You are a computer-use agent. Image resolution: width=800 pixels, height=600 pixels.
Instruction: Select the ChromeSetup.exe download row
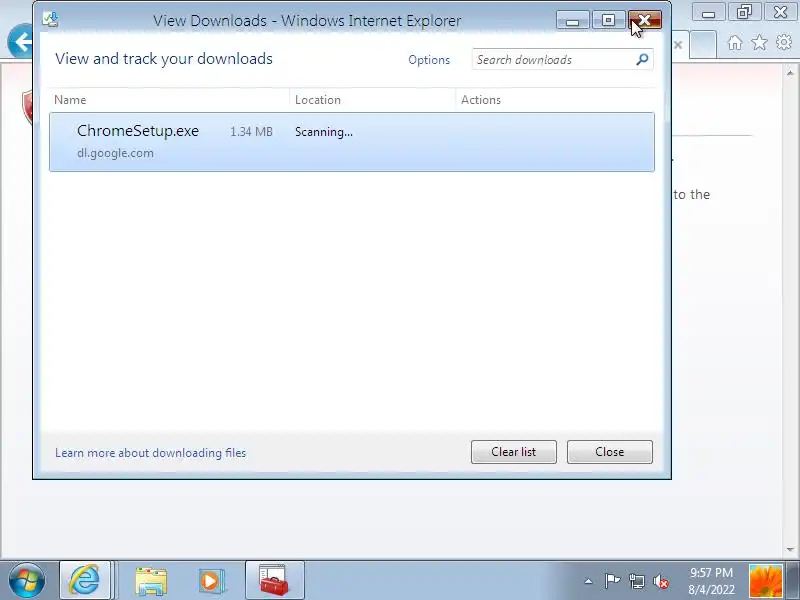[x=352, y=142]
